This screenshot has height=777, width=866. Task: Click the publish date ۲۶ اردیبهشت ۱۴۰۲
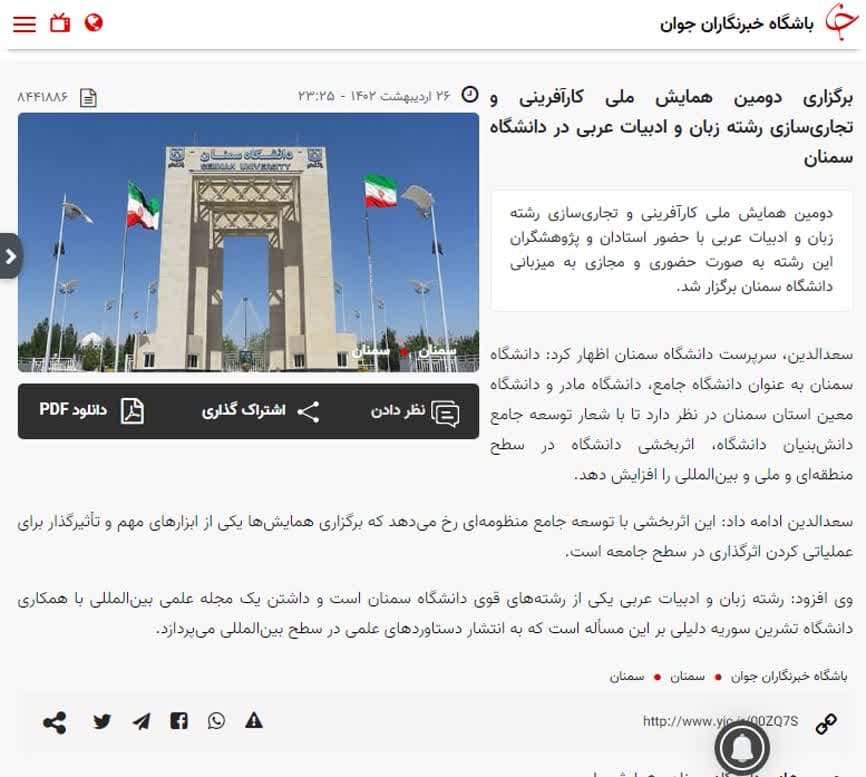(x=401, y=96)
